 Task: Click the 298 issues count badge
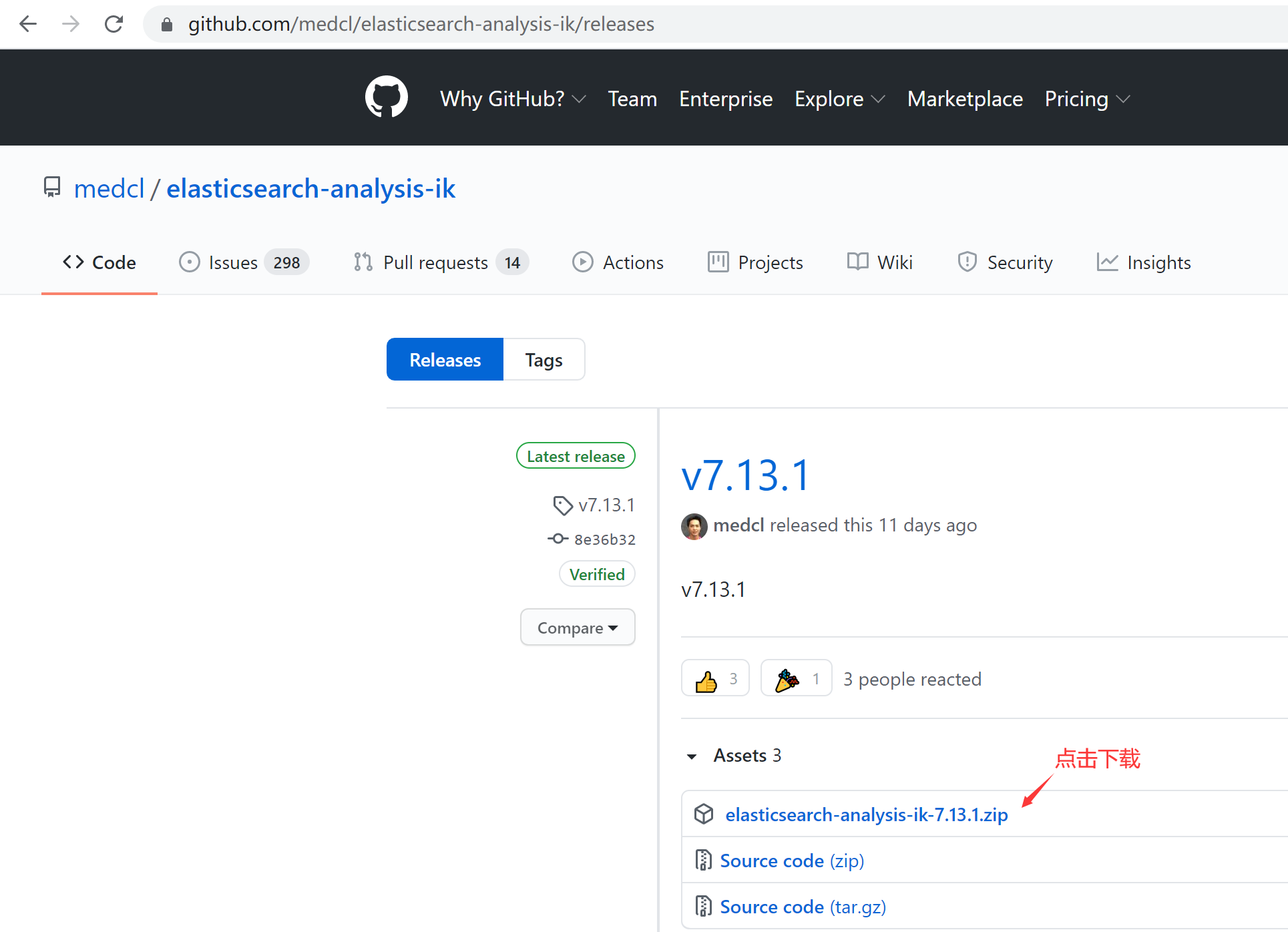click(x=286, y=262)
